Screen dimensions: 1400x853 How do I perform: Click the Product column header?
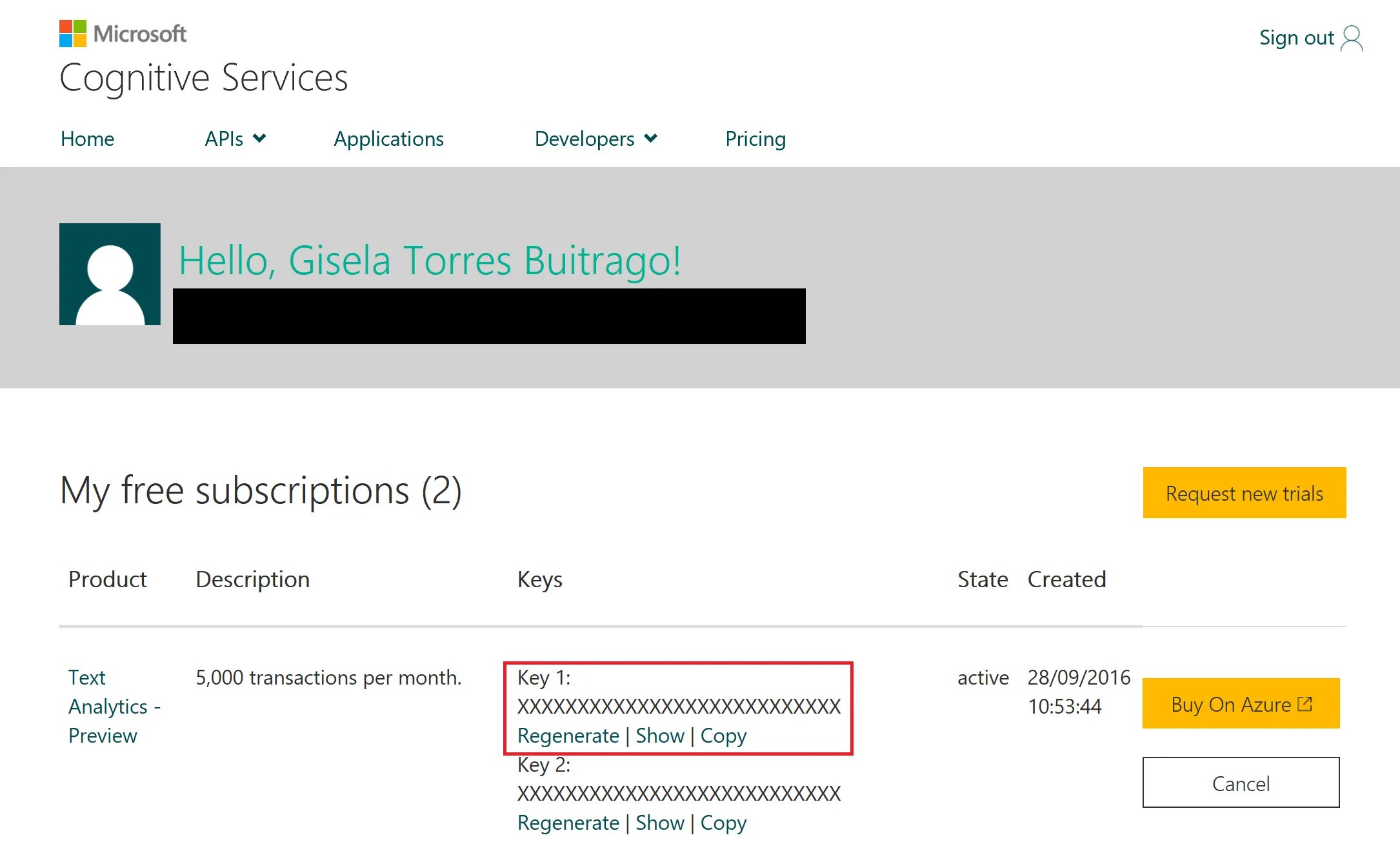[108, 579]
